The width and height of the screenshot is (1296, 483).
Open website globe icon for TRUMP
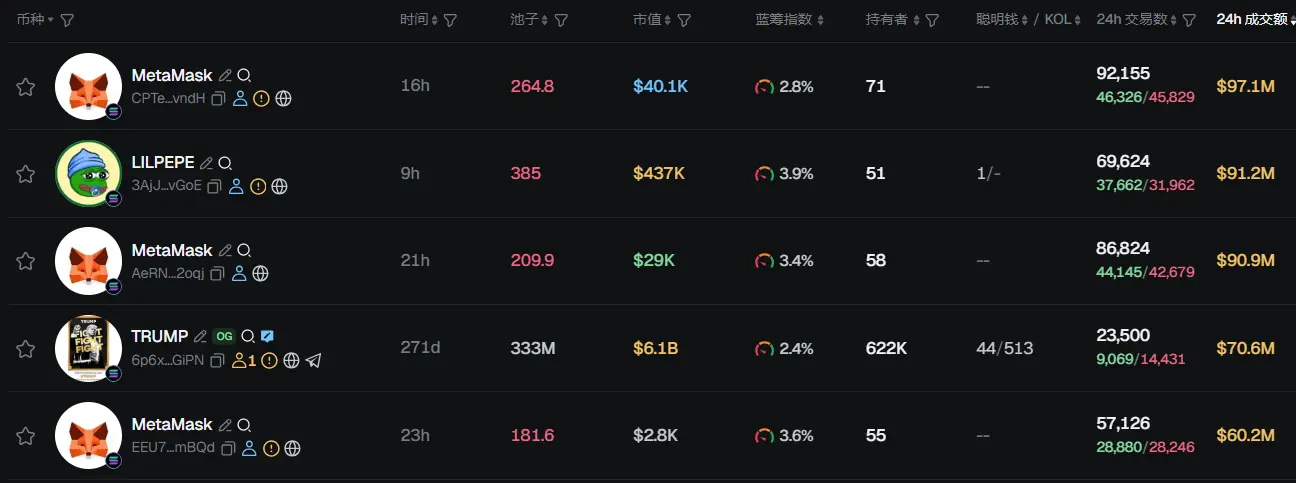pos(291,360)
